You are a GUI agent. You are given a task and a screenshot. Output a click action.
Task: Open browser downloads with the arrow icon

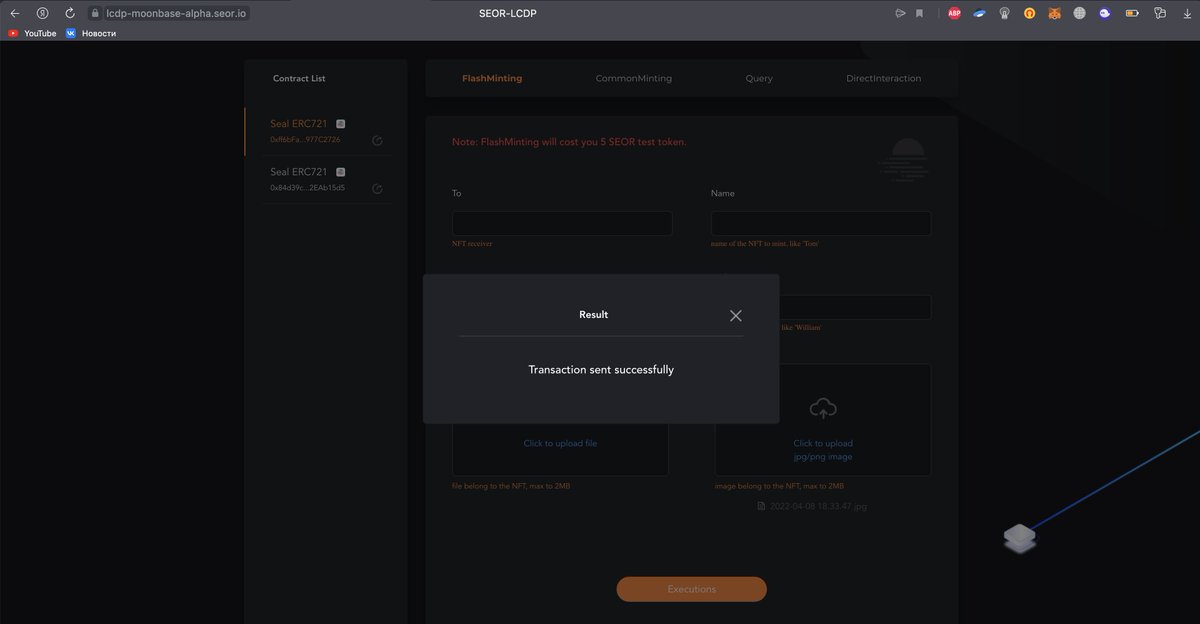(1187, 14)
